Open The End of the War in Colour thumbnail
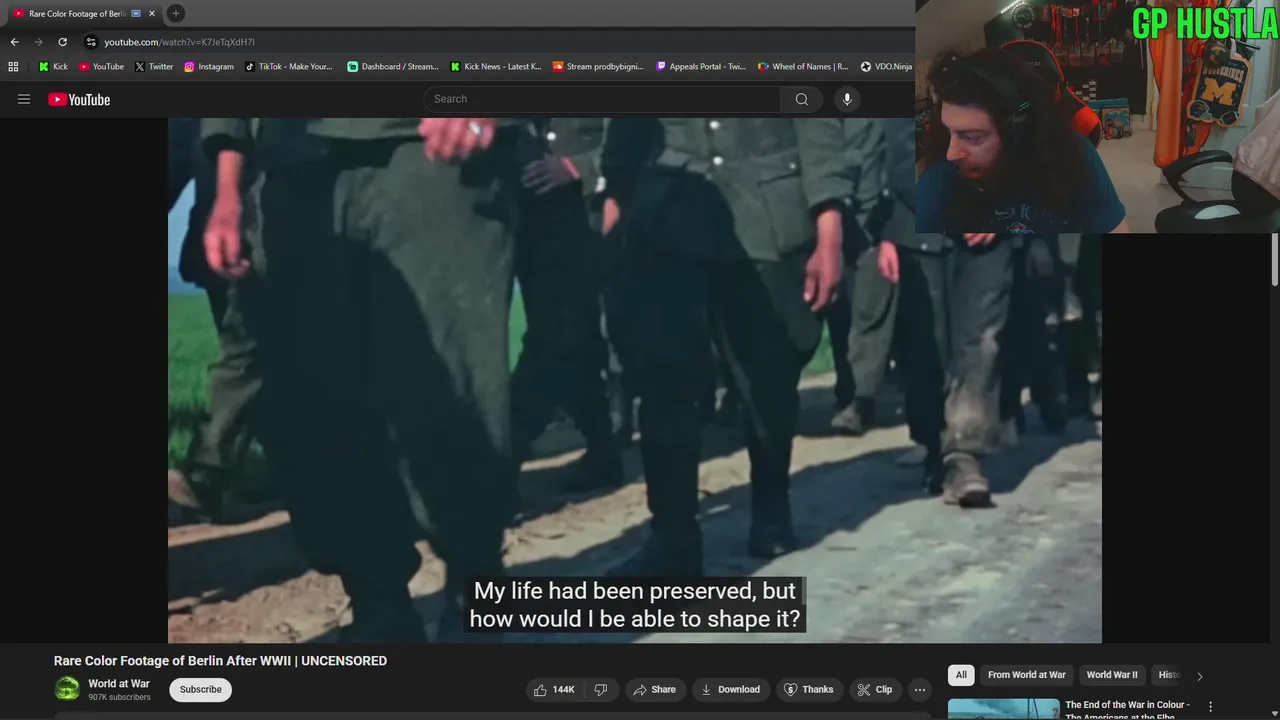Image resolution: width=1280 pixels, height=720 pixels. [x=1003, y=709]
